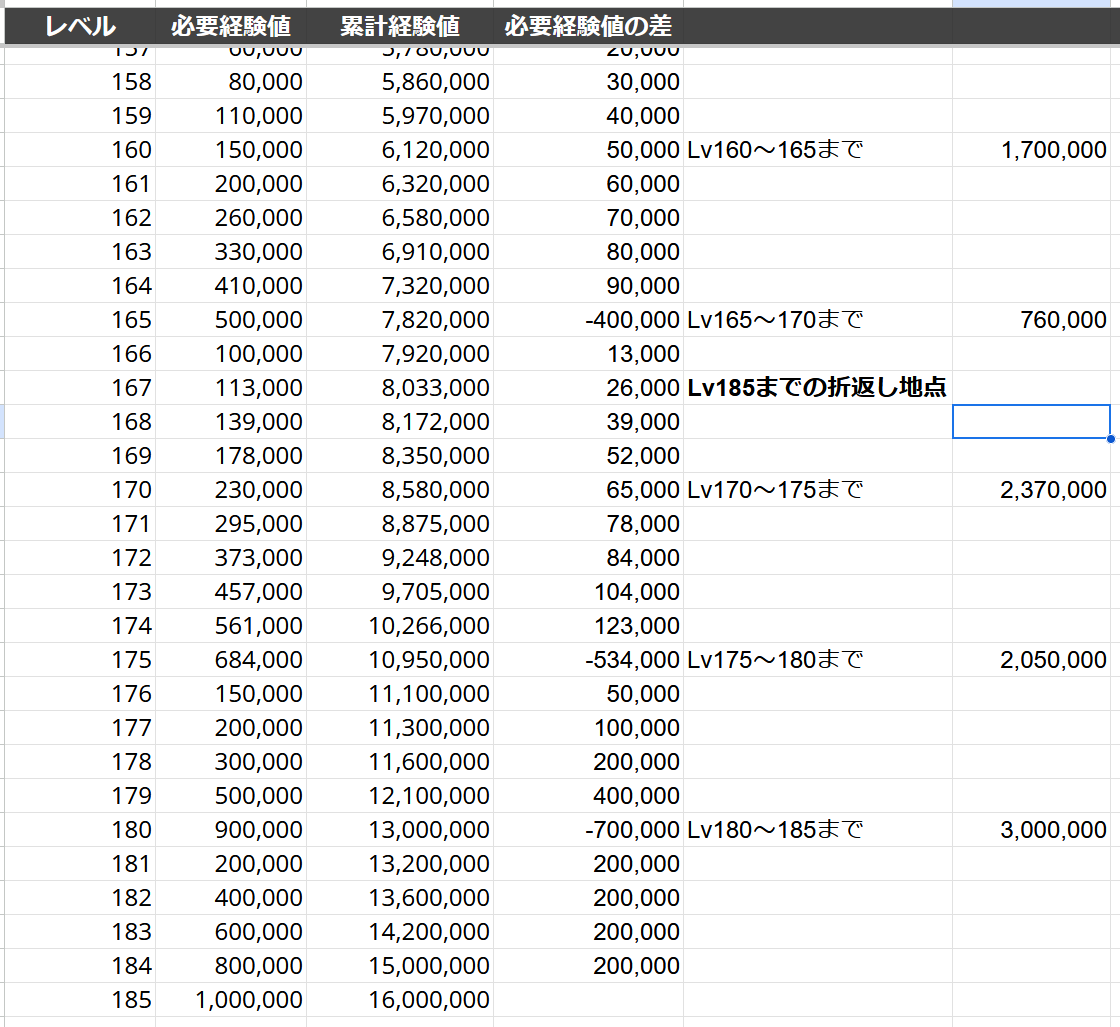Screen dimensions: 1120x1027
Task: Select the 累計経験値 header cell
Action: click(x=400, y=26)
